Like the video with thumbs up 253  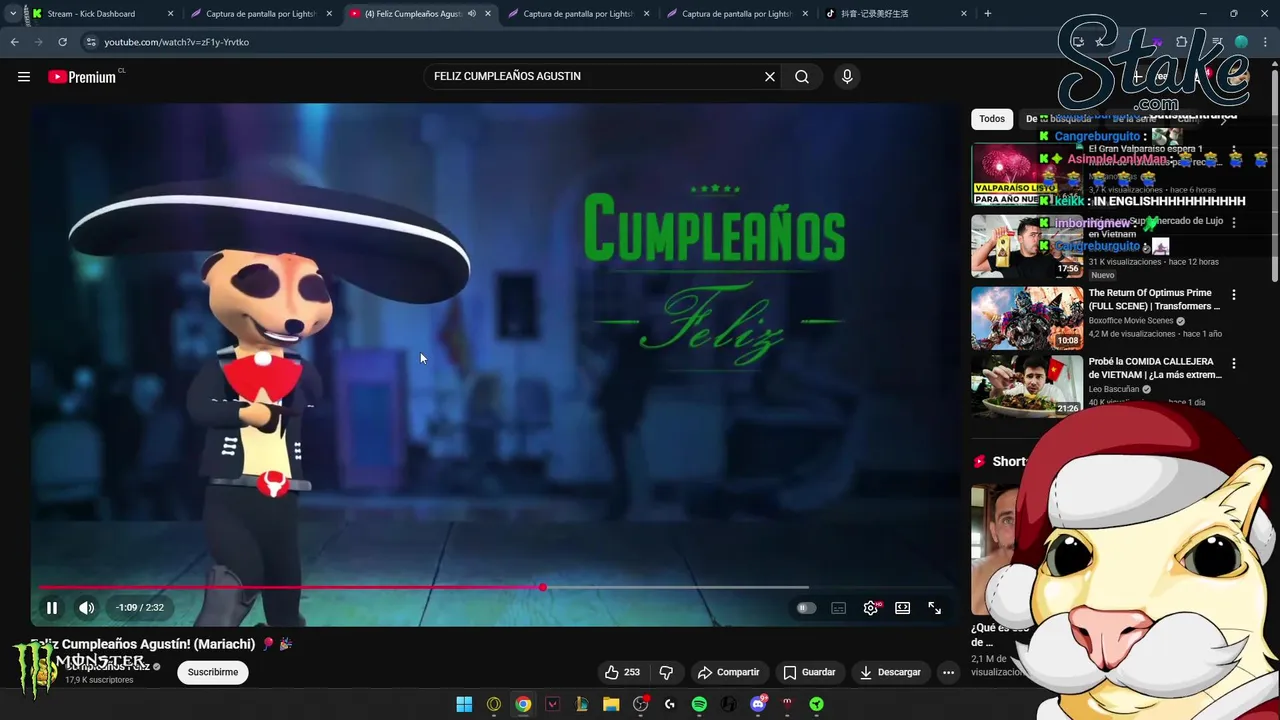click(x=622, y=672)
